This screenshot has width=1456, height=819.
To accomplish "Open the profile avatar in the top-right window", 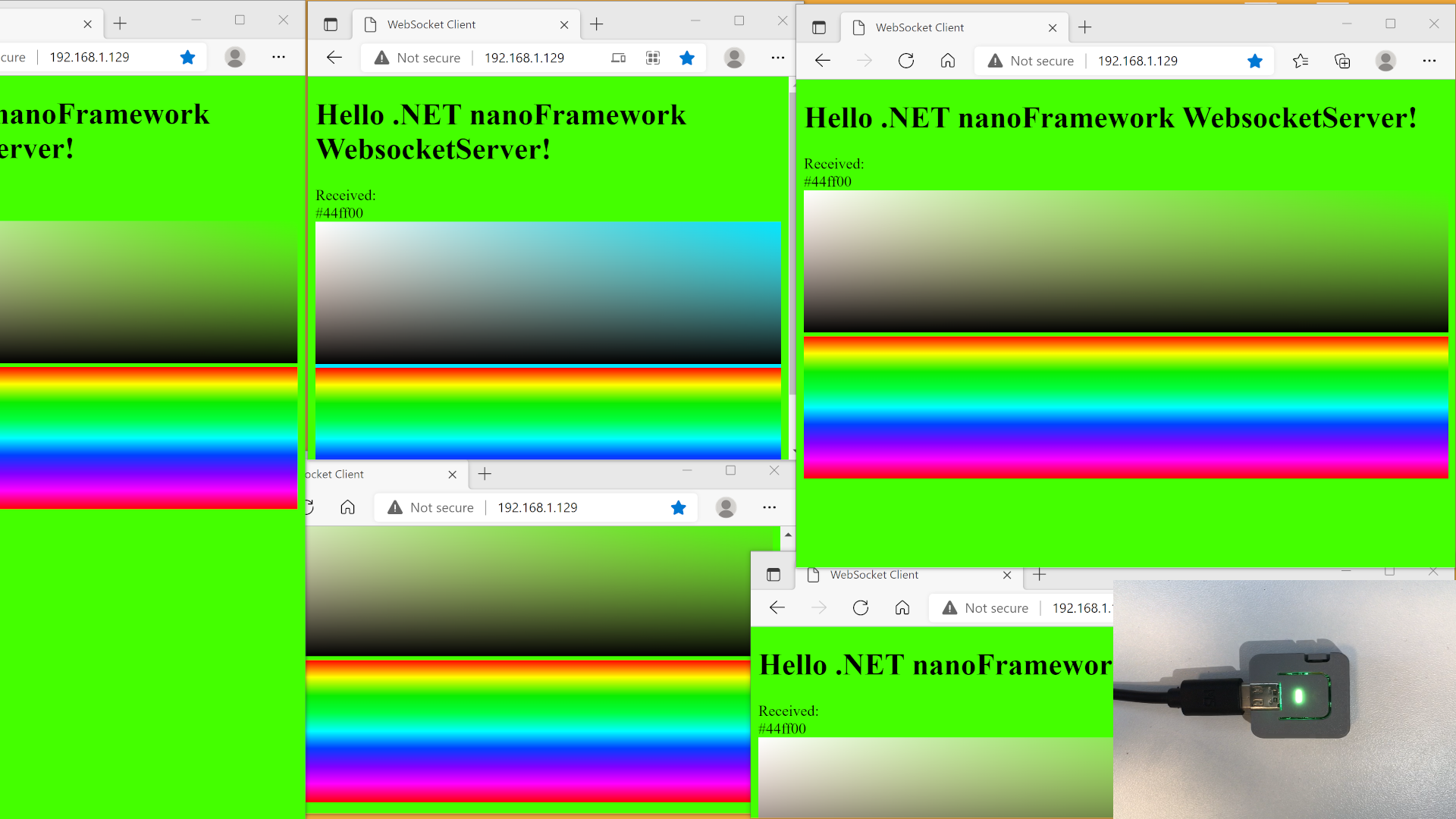I will pos(1385,61).
